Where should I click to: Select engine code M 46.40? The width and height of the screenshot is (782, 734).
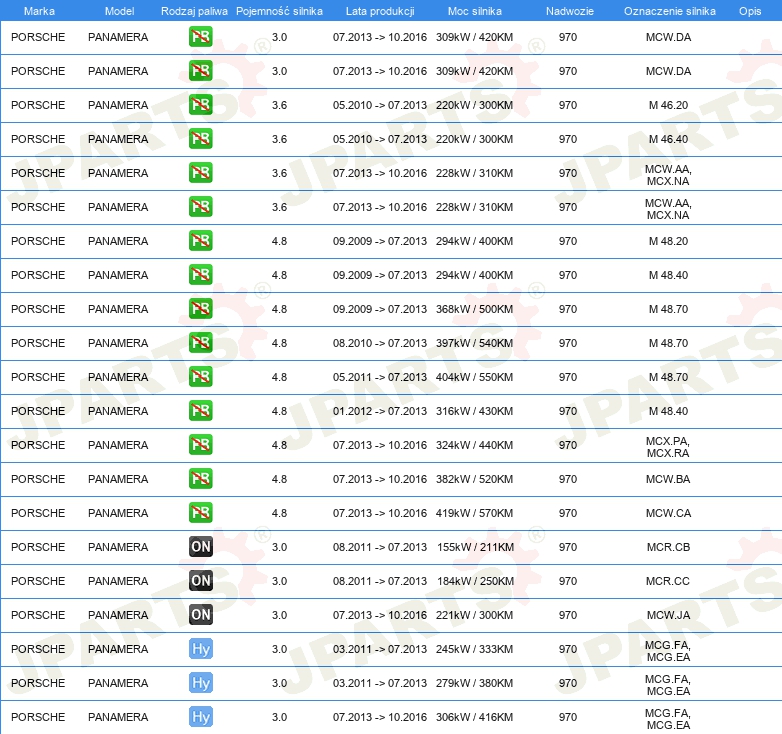[x=668, y=139]
